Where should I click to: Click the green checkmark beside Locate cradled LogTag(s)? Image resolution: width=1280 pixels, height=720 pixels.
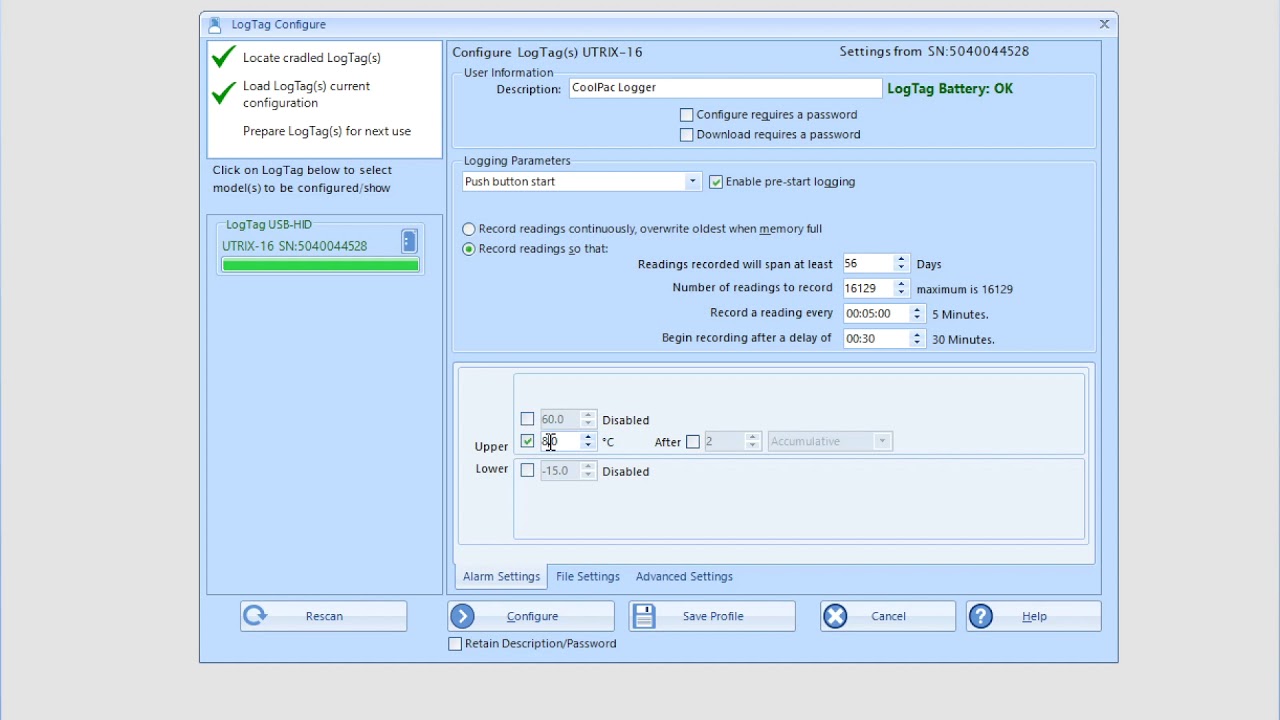(224, 57)
